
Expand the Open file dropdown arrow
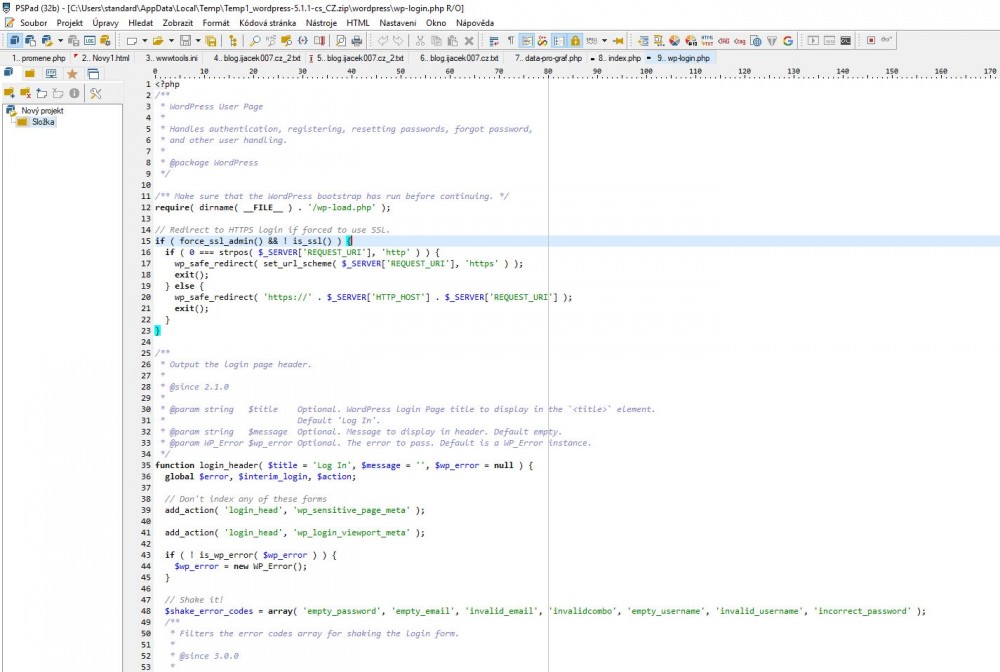tap(171, 41)
